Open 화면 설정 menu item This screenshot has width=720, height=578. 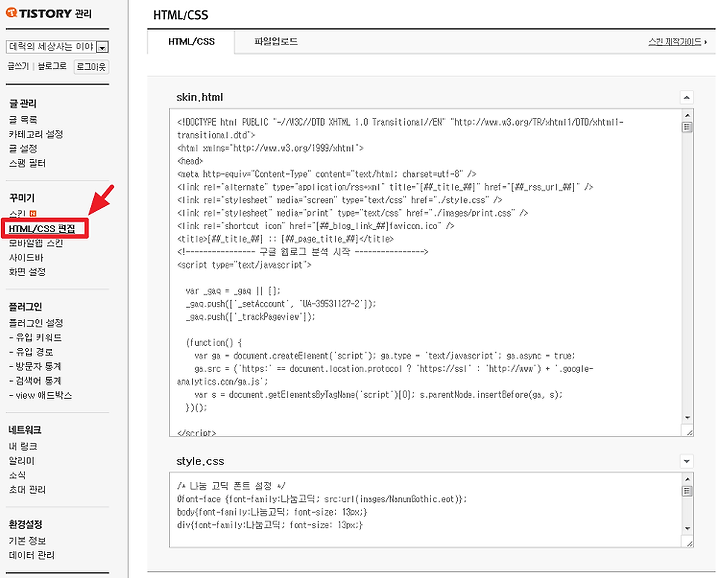pyautogui.click(x=27, y=272)
